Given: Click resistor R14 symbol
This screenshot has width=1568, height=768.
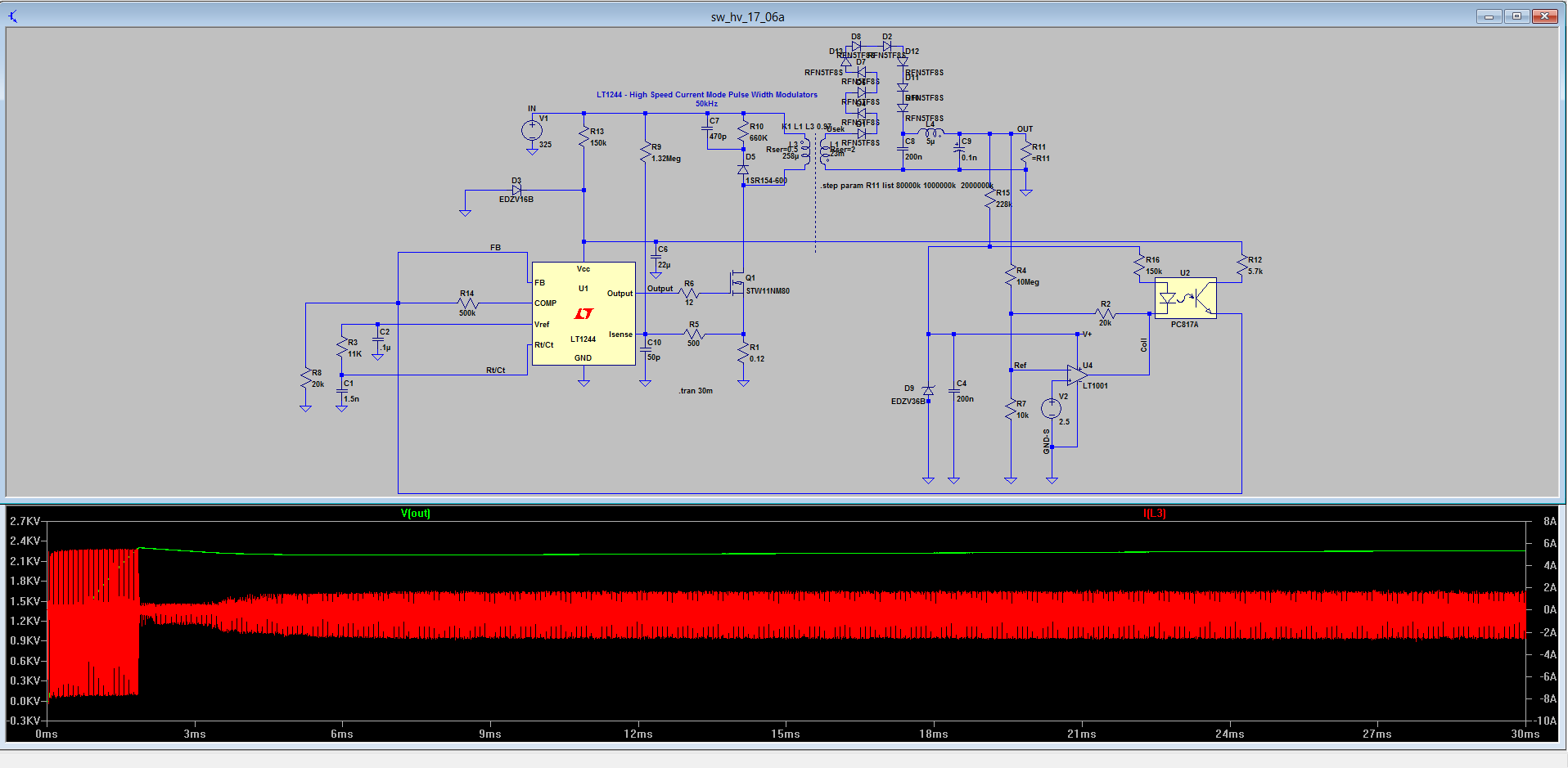Looking at the screenshot, I should (467, 303).
